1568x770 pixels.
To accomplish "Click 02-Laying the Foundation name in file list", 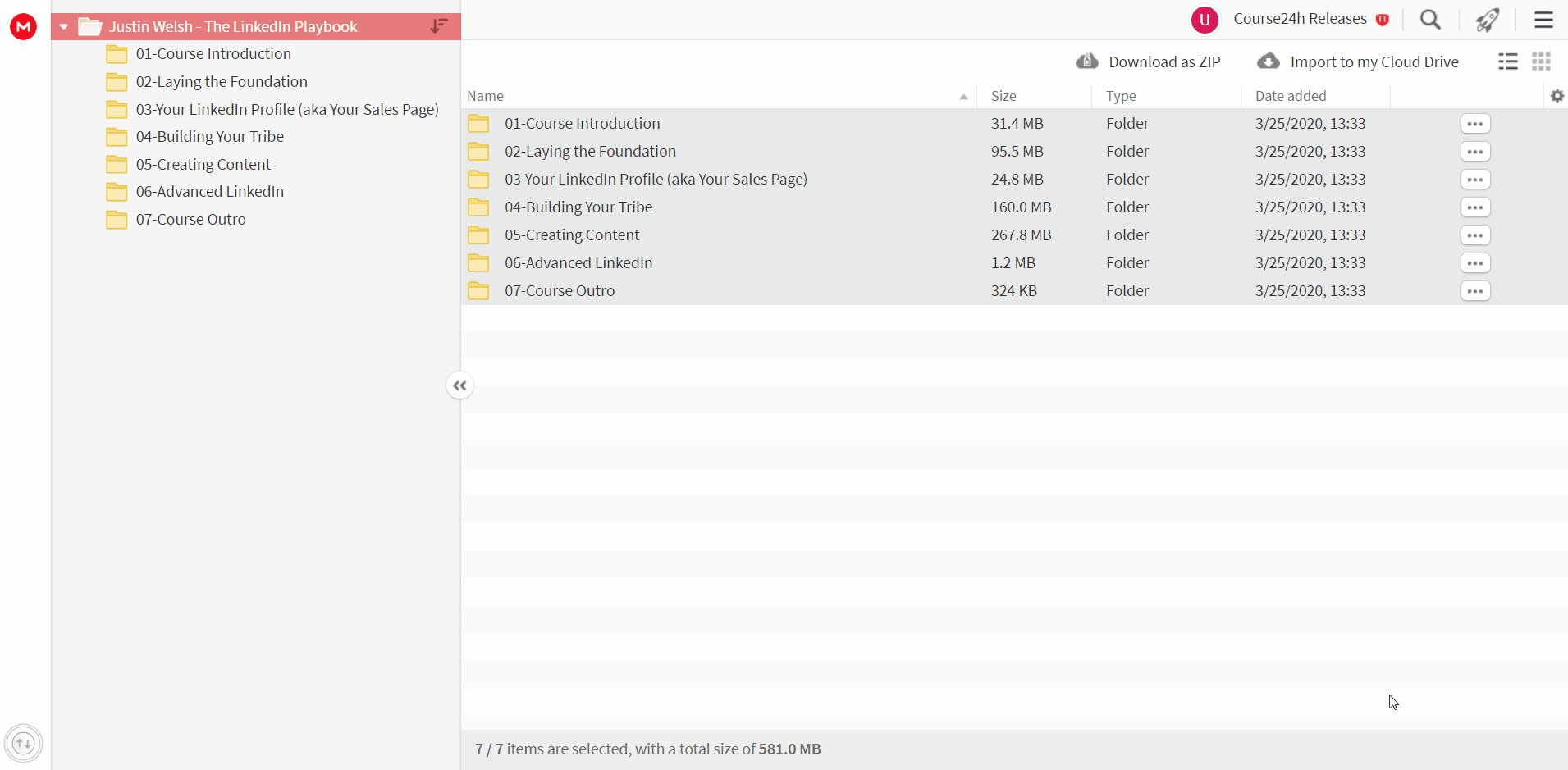I will 591,152.
